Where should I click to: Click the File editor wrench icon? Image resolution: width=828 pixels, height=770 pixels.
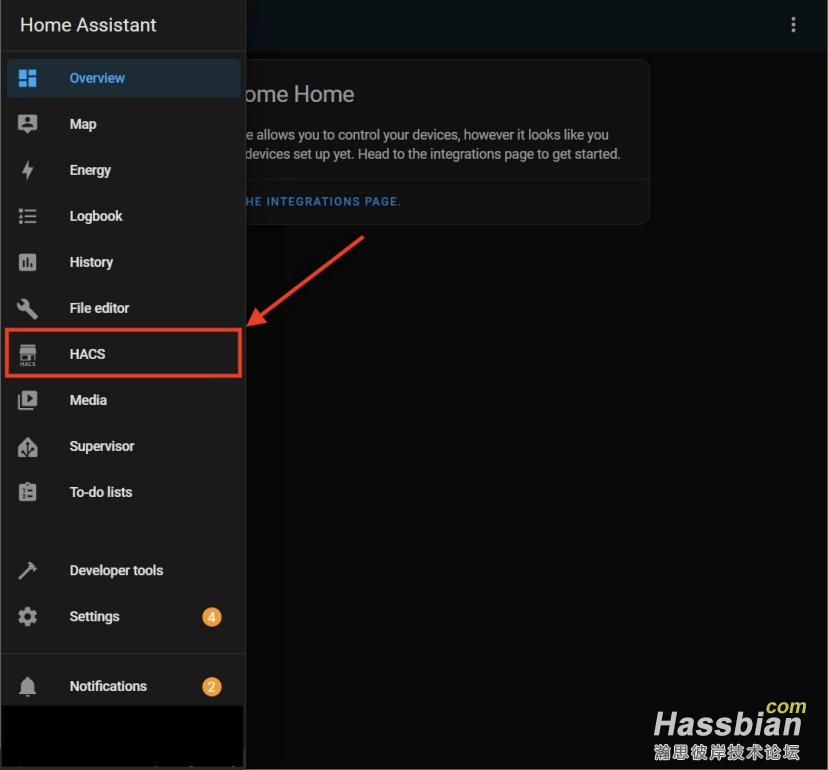(27, 308)
